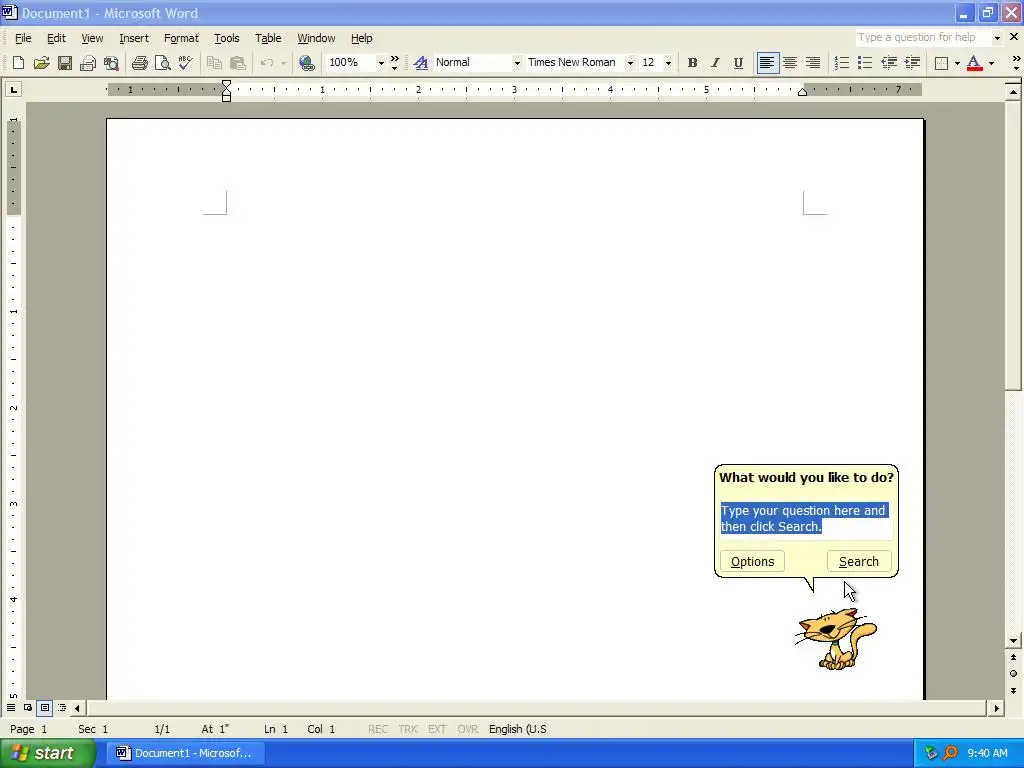
Task: Decrease the paragraph indent
Action: (889, 63)
